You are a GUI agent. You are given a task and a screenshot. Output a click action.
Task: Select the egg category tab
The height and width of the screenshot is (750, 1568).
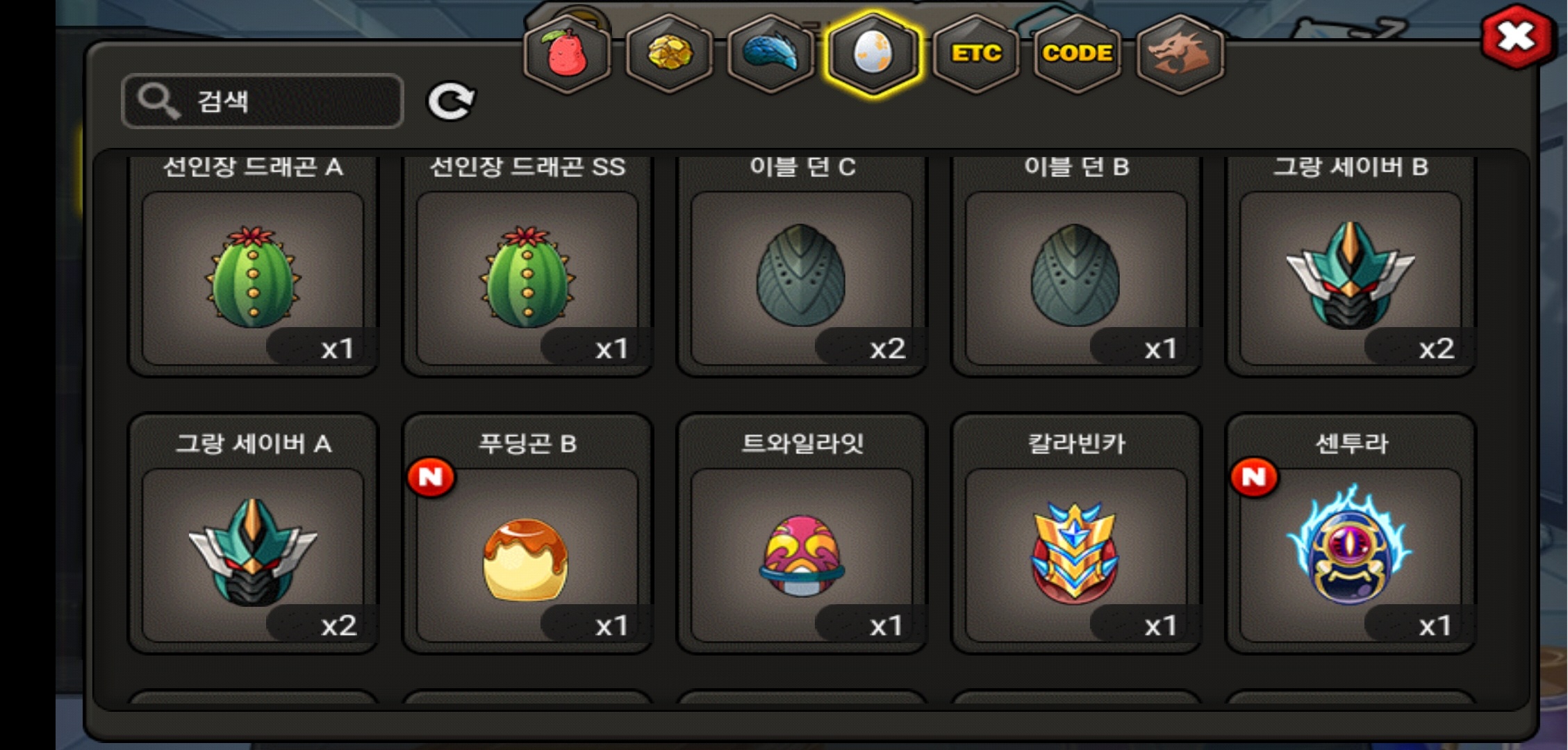point(873,54)
